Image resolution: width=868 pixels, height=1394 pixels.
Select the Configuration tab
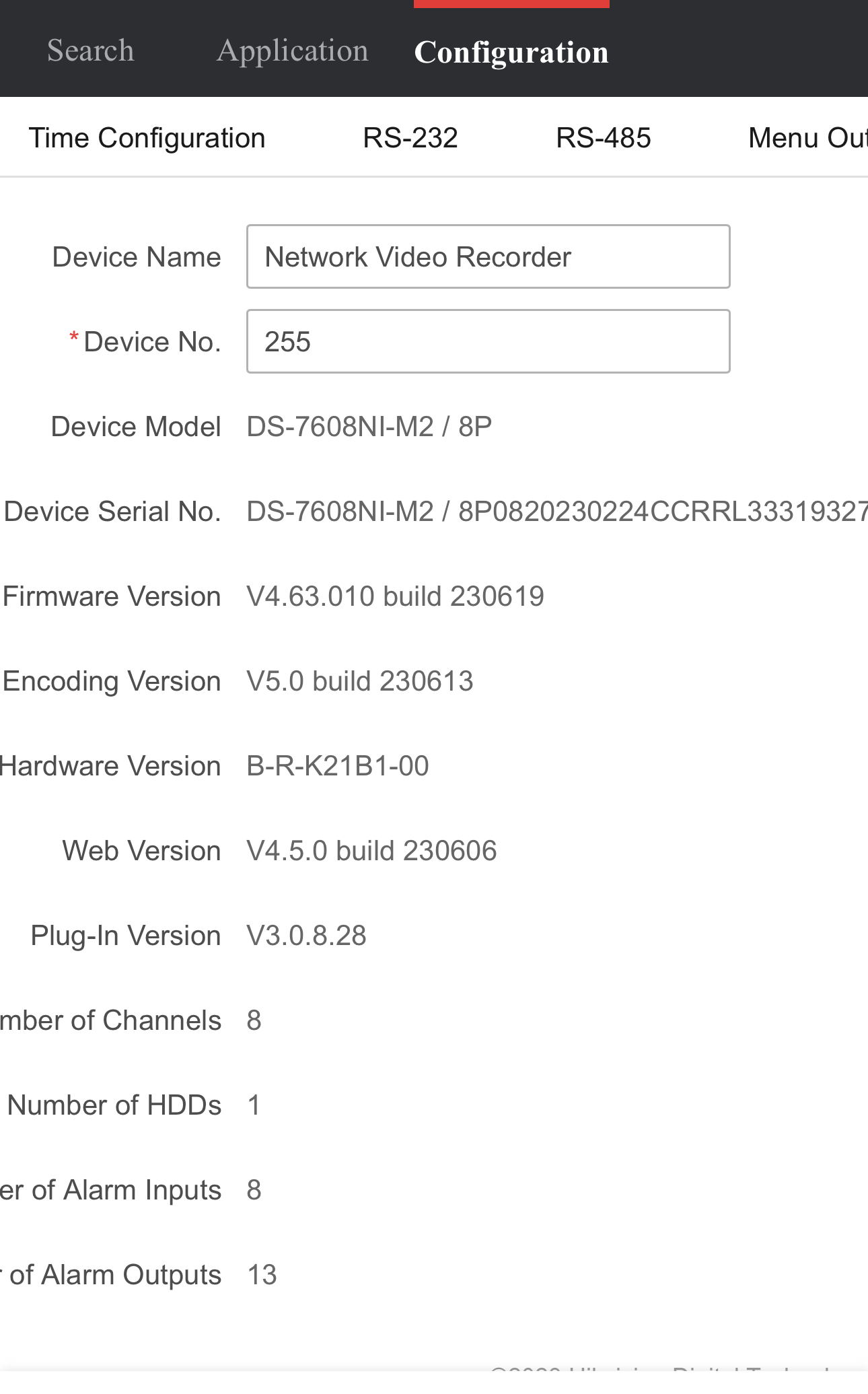click(x=511, y=53)
